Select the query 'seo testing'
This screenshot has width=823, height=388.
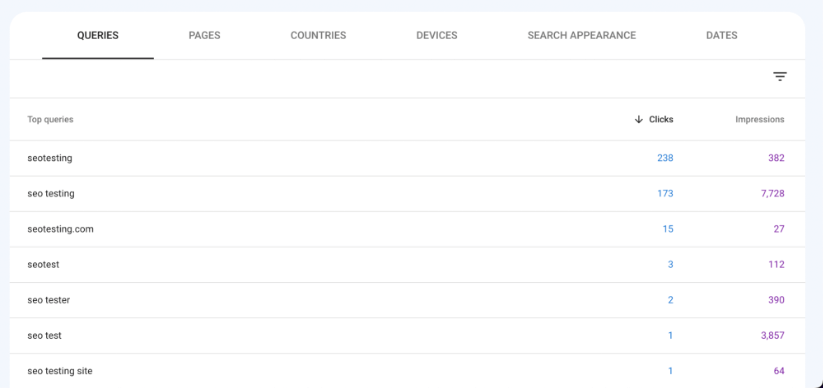coord(51,194)
